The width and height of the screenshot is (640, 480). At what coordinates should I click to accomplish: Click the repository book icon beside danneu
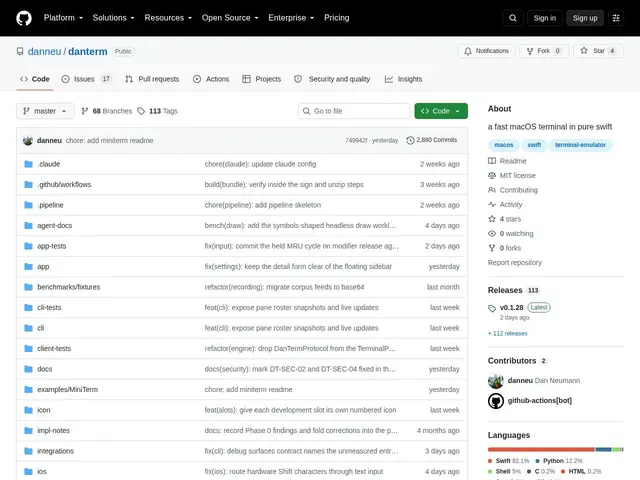pos(20,51)
